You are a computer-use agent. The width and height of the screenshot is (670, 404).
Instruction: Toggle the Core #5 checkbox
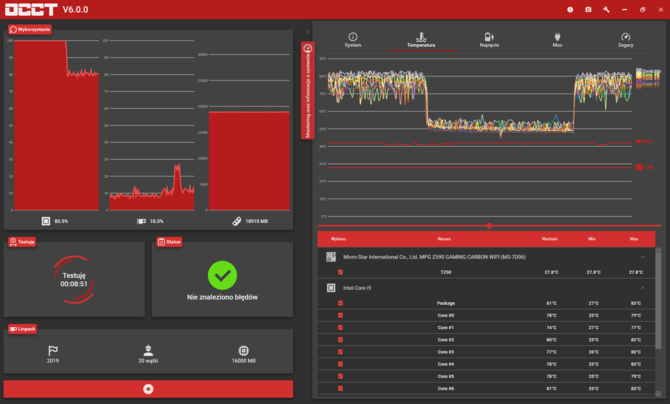click(341, 376)
